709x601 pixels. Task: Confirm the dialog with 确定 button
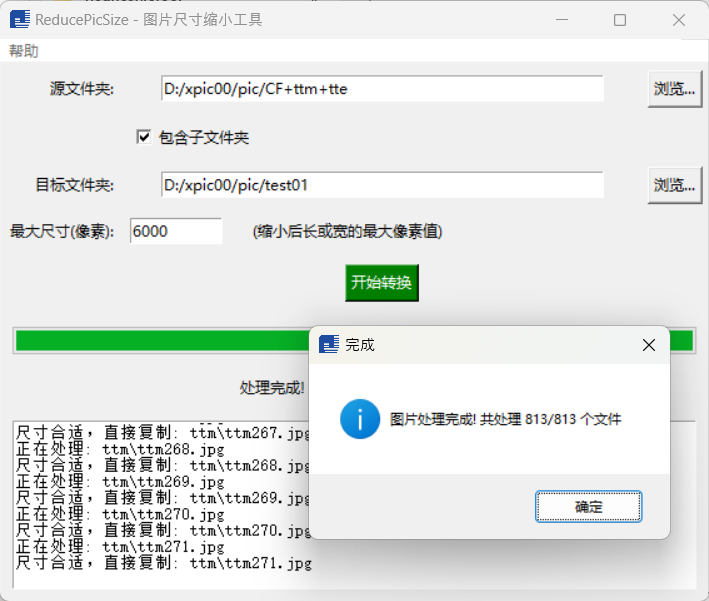(588, 506)
